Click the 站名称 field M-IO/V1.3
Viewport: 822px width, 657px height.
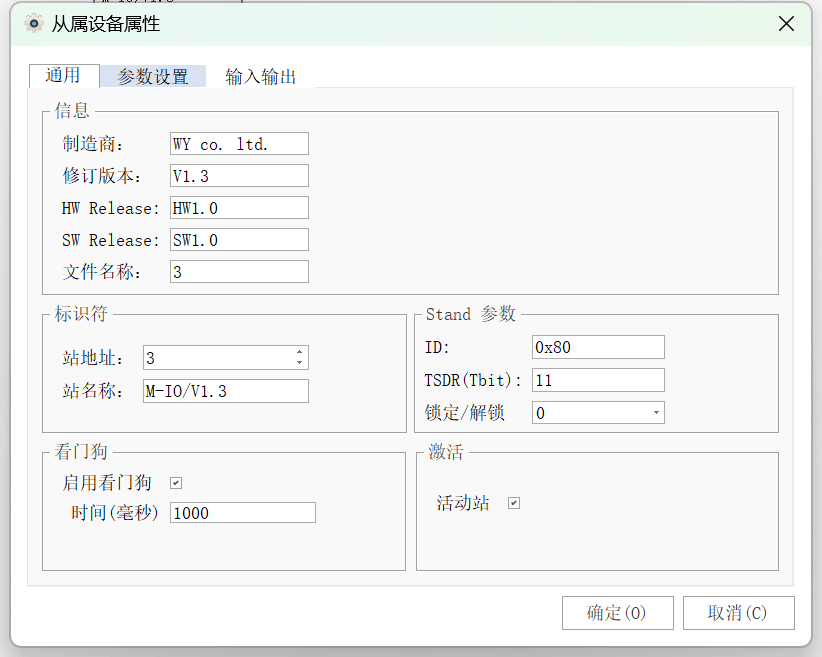tap(225, 391)
